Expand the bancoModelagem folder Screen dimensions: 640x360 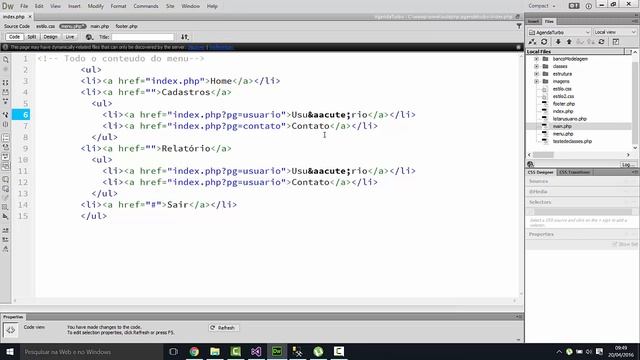coord(536,59)
